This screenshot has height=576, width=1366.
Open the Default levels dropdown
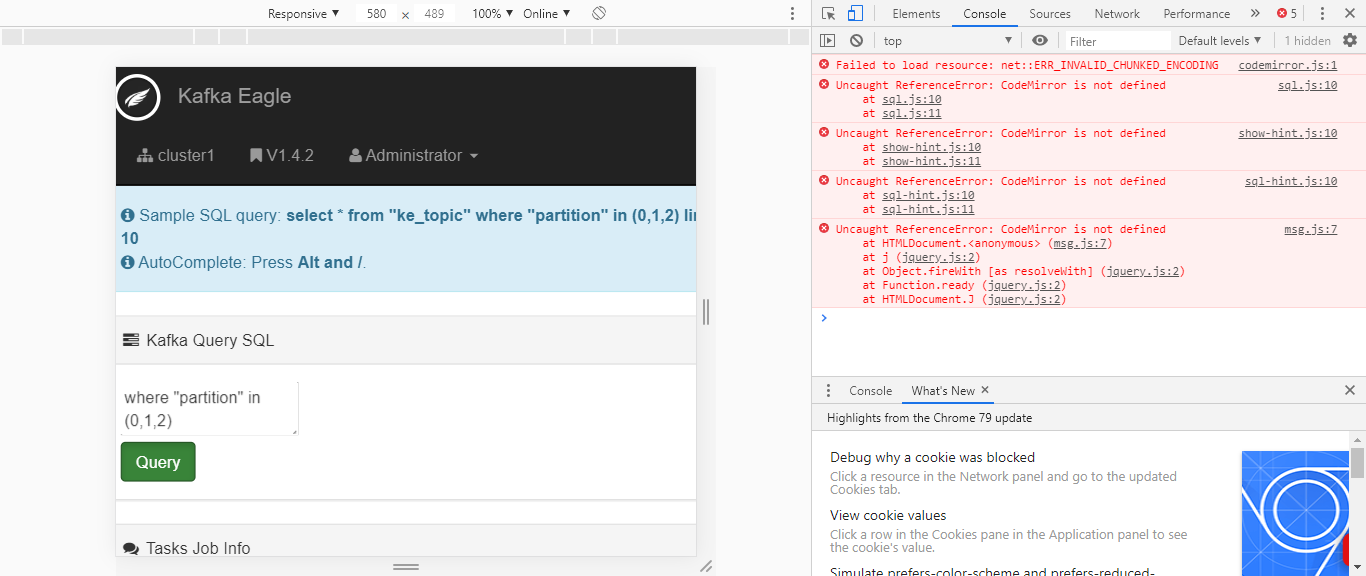1220,41
